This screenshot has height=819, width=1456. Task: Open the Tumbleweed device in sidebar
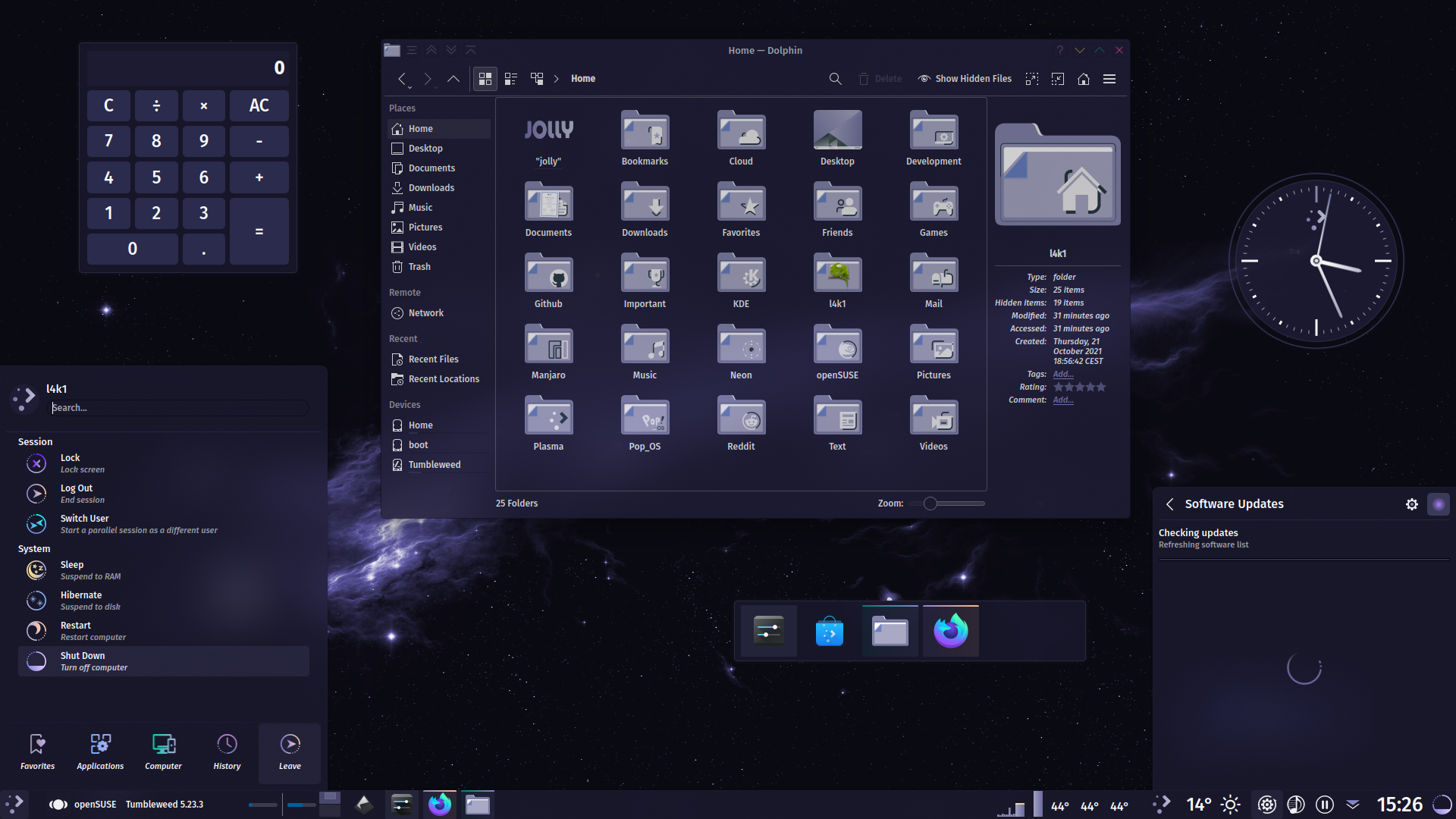[x=439, y=465]
